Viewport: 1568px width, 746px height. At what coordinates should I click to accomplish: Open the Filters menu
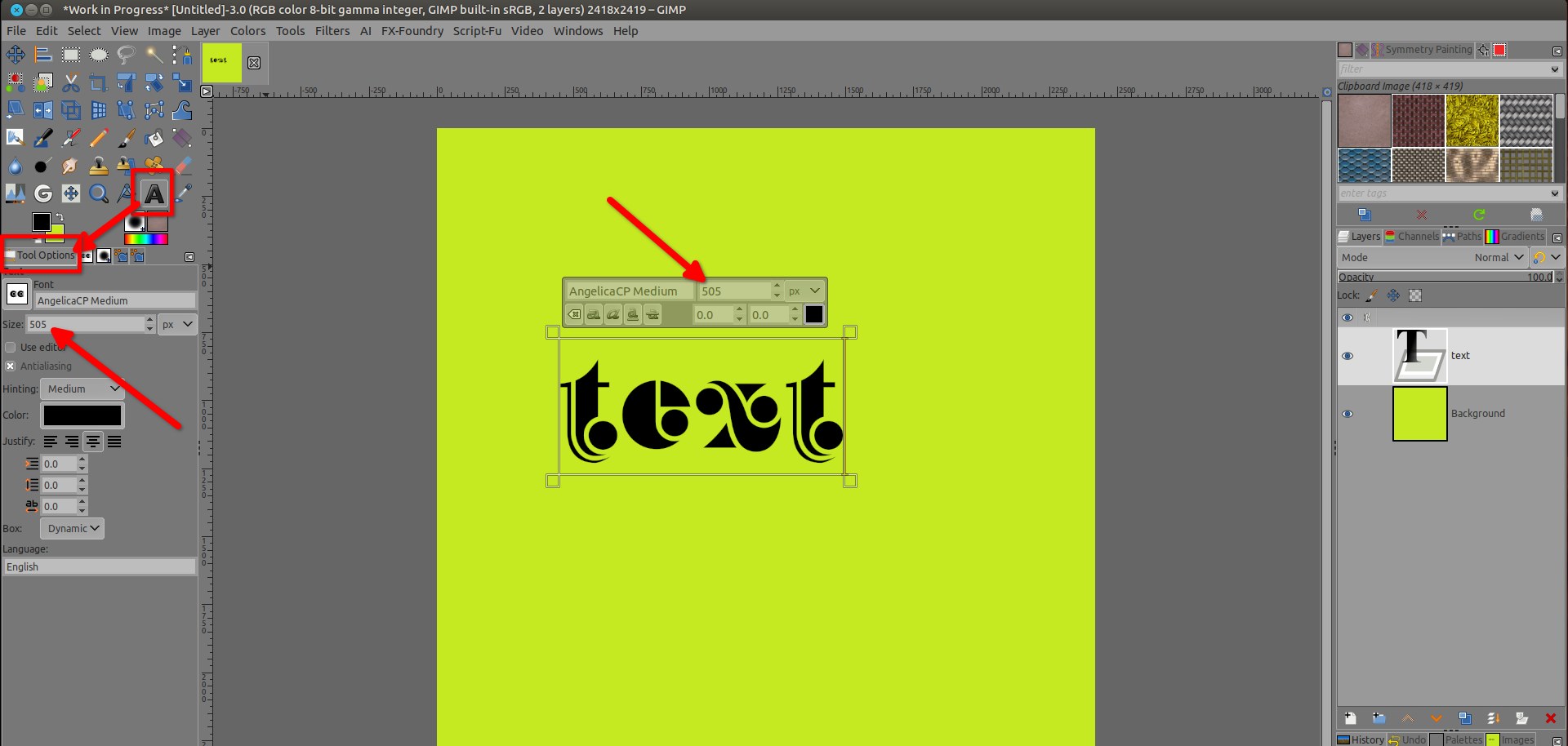click(332, 31)
